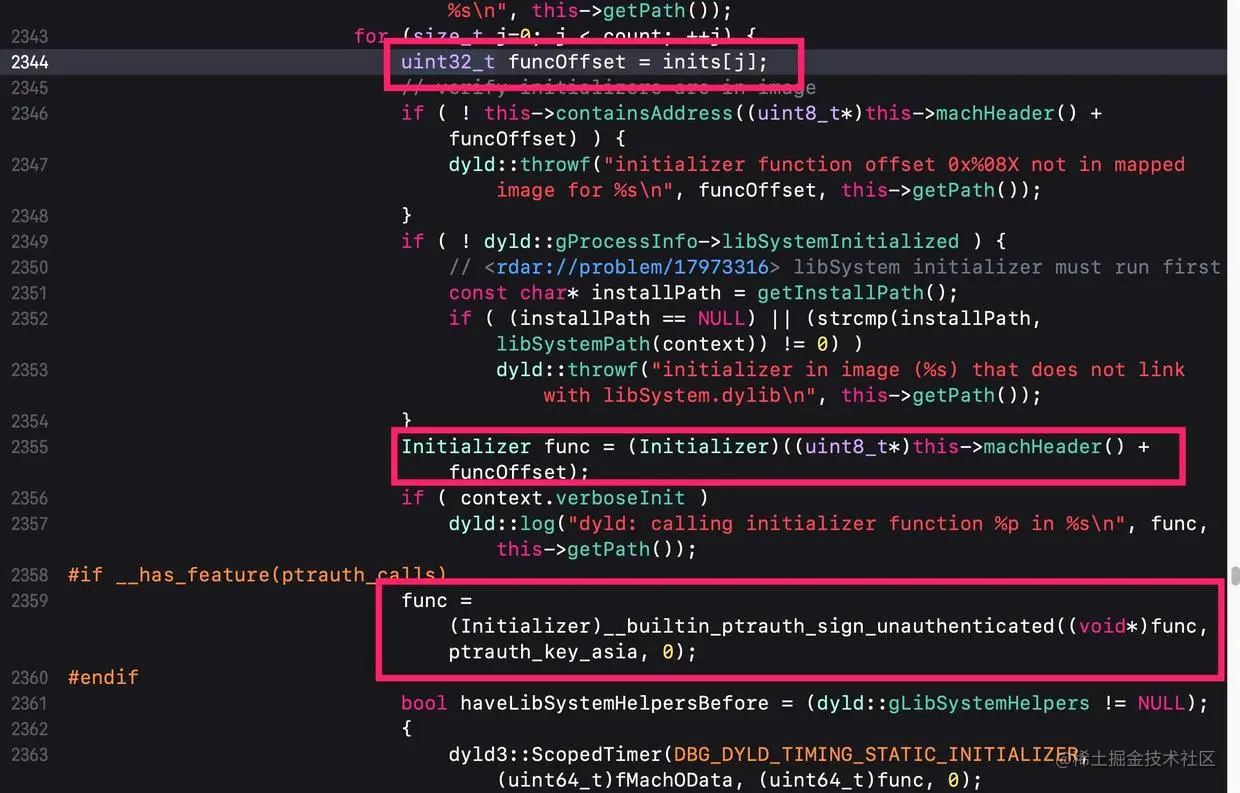Screen dimensions: 1240x793
Task: Click the (void*)func cast
Action: 1132,626
